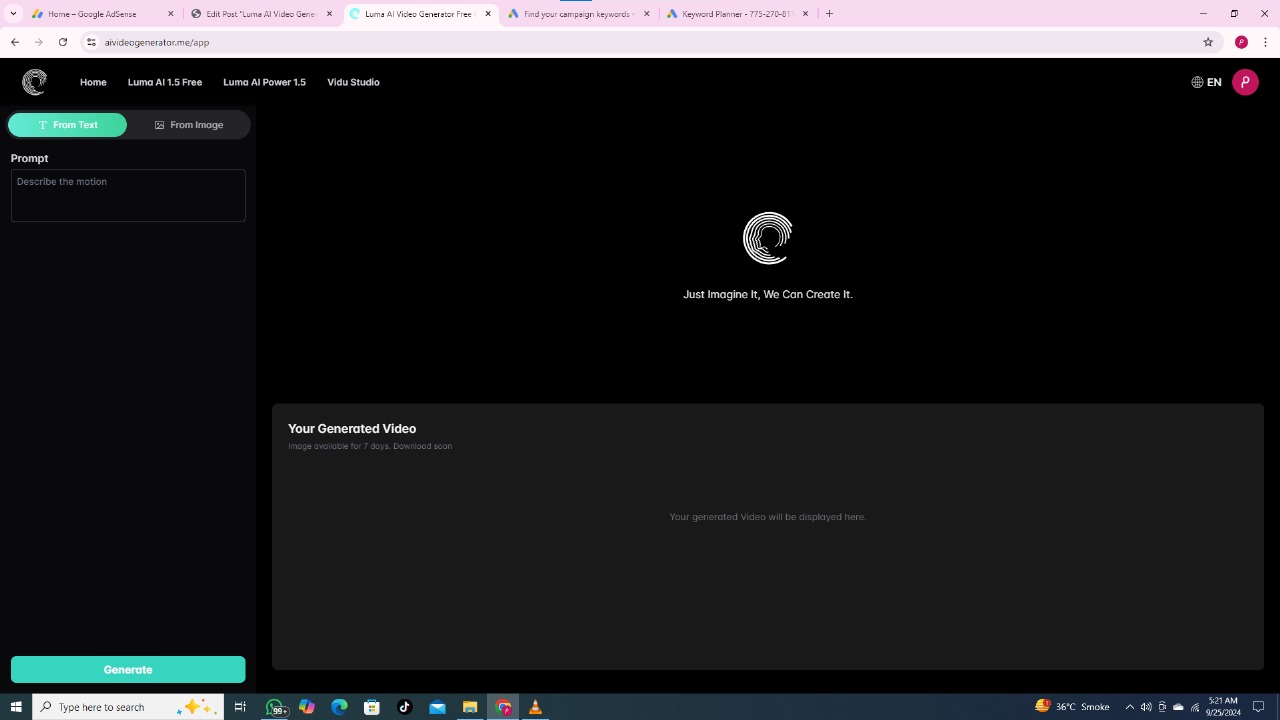Click the Windows taskbar search box

[x=128, y=707]
